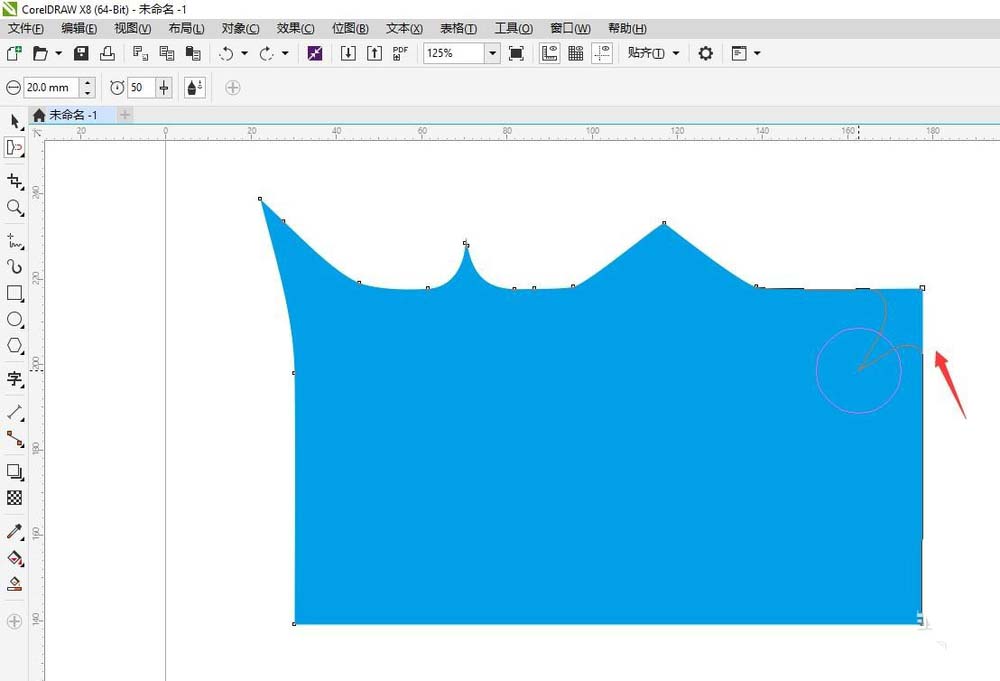Viewport: 1000px width, 681px height.
Task: Add a new document tab
Action: pyautogui.click(x=125, y=115)
